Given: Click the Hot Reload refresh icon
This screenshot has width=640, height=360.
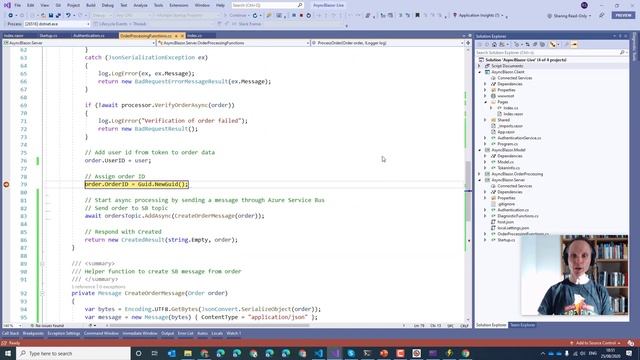Looking at the screenshot, I should (255, 15).
